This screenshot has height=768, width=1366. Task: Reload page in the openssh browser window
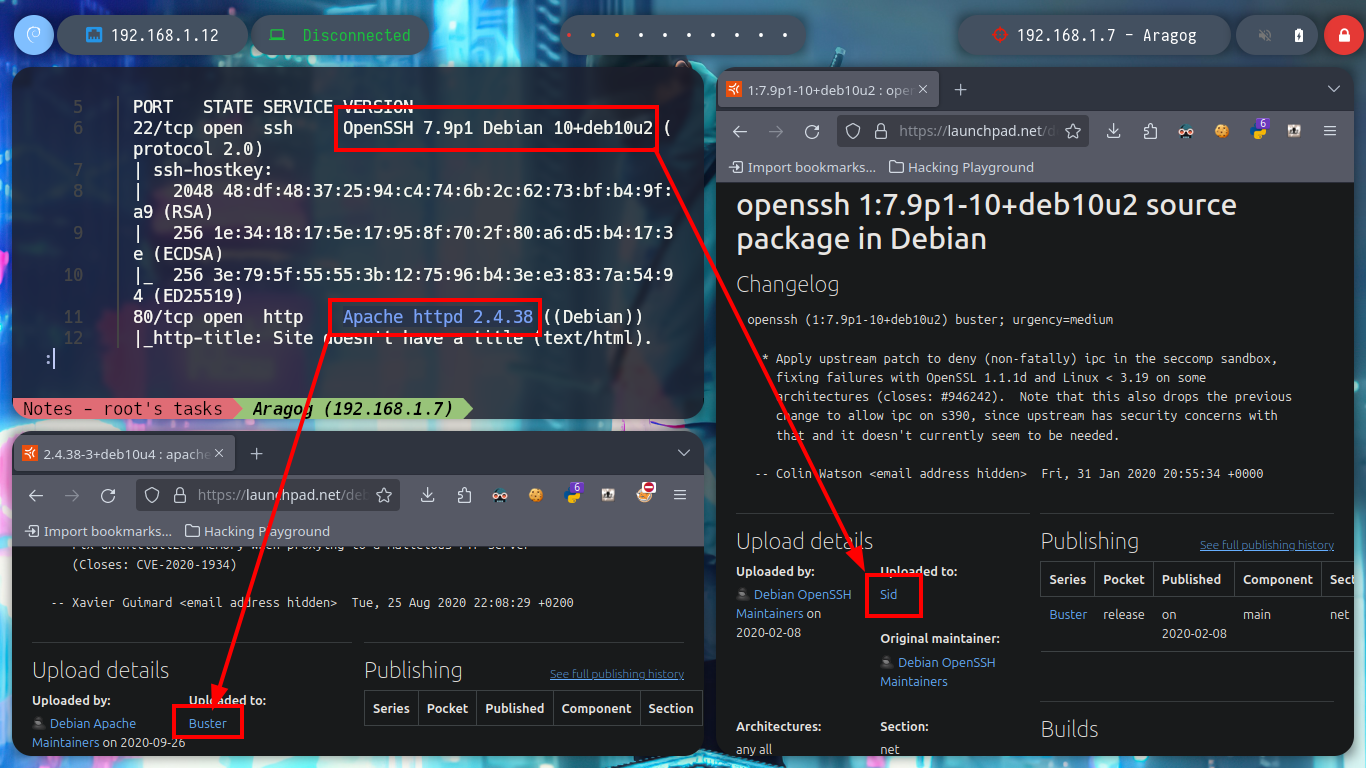[812, 131]
